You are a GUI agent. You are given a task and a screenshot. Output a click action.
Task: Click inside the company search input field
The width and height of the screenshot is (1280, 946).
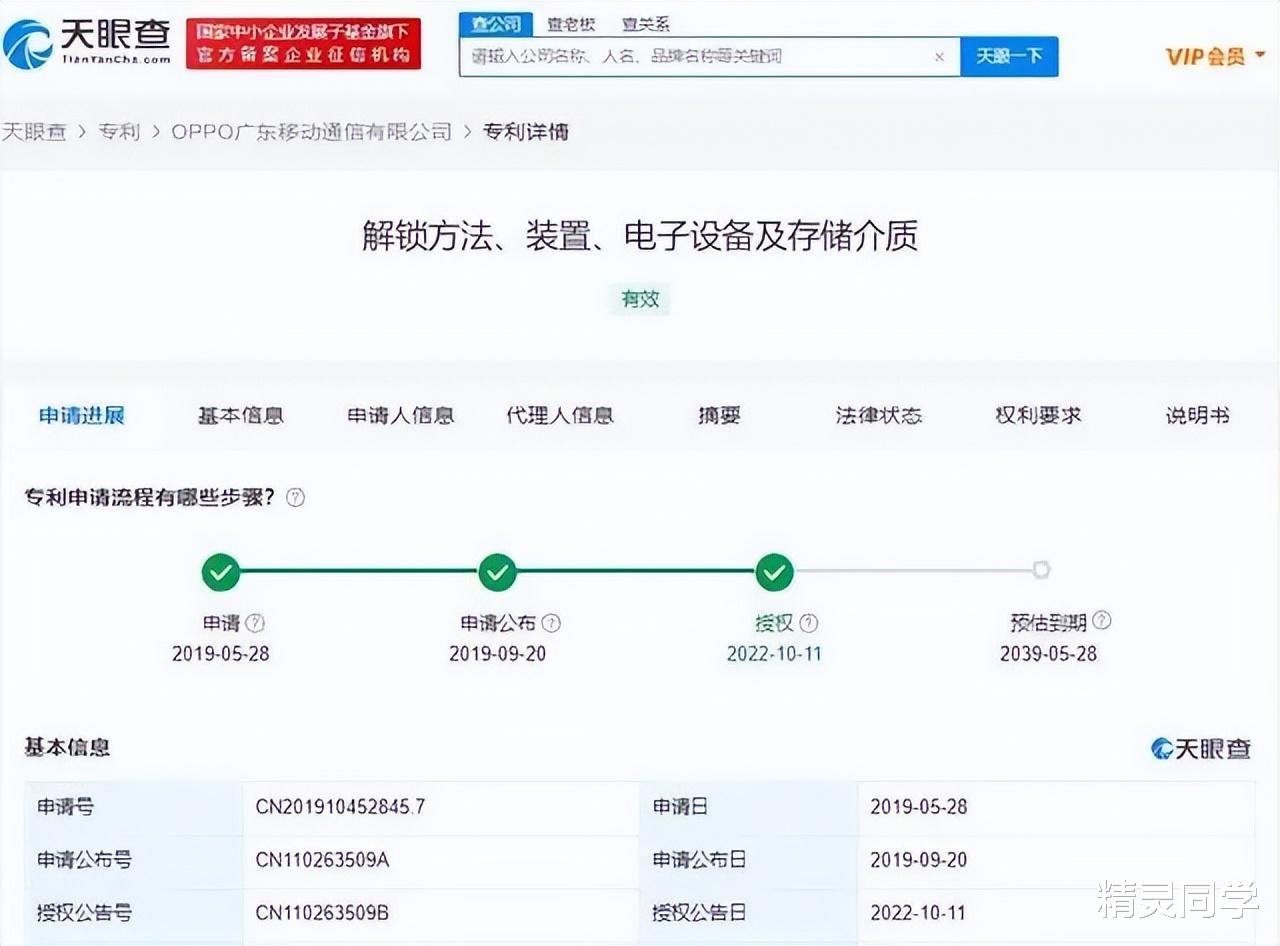(x=700, y=57)
